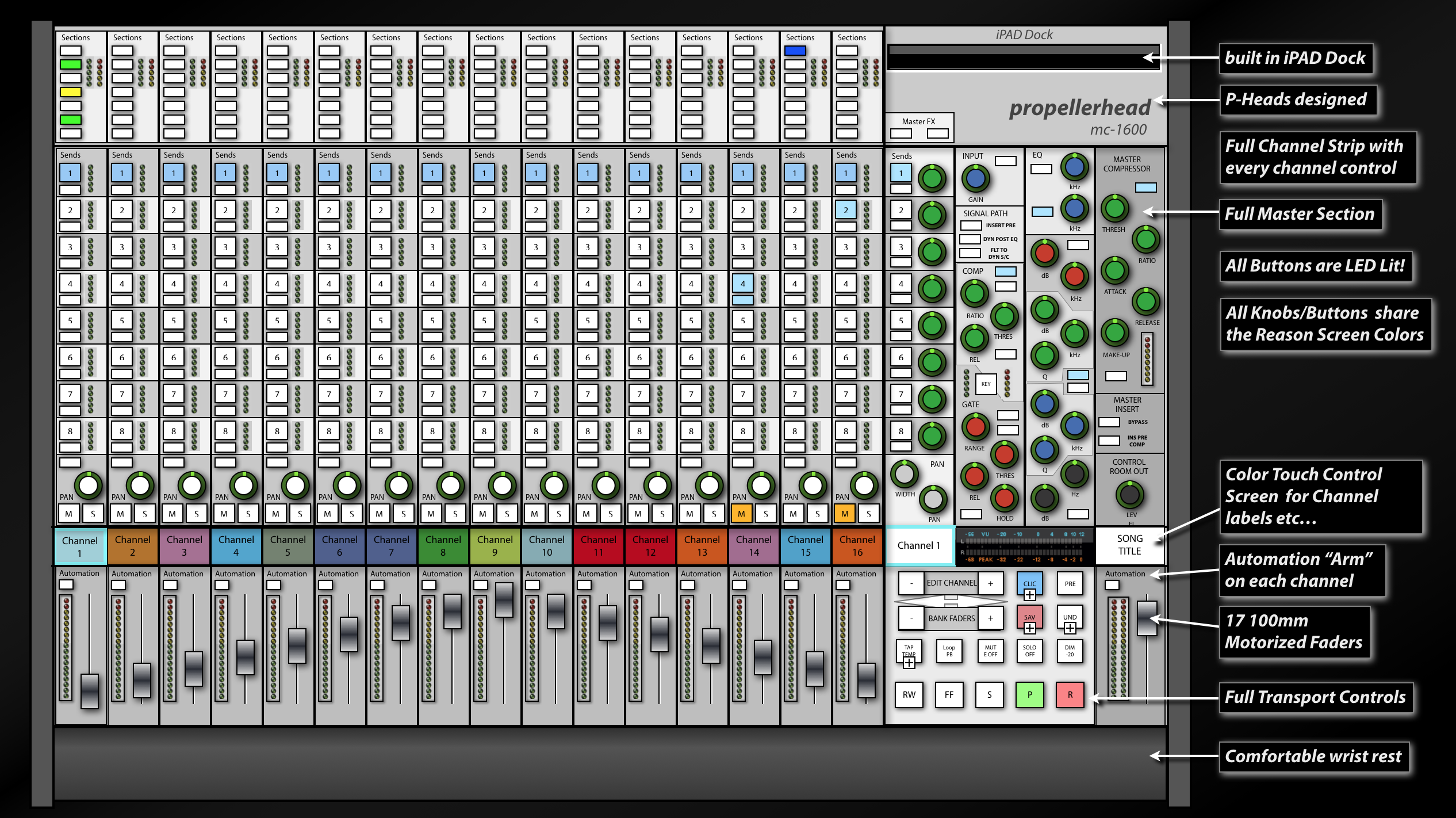Select the orange Channel 2 label
Screen dimensions: 1456x818
point(132,546)
